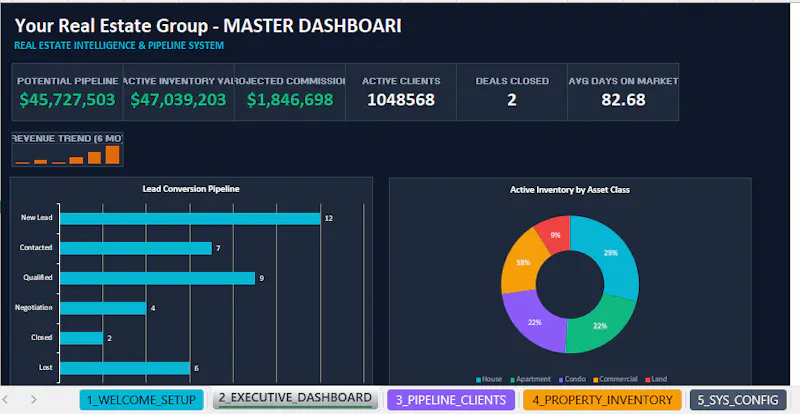Go to the 5_SYS_CONFIG sheet tab

click(x=738, y=400)
